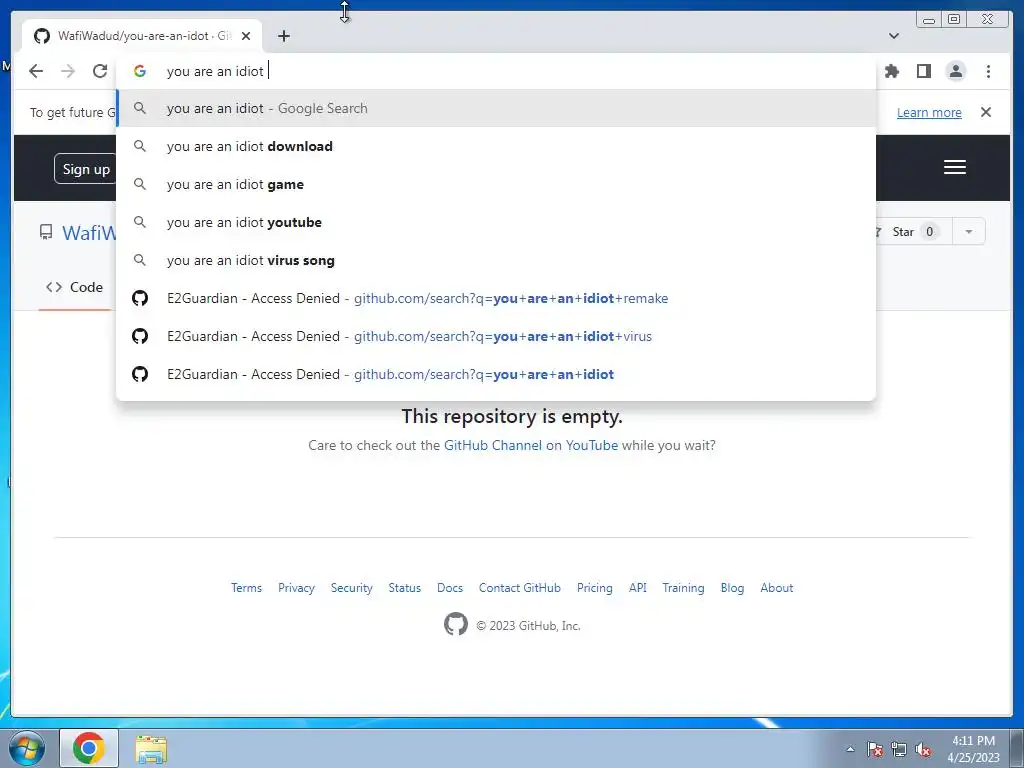Choose 'you are an idiot youtube' suggestion

pyautogui.click(x=496, y=222)
